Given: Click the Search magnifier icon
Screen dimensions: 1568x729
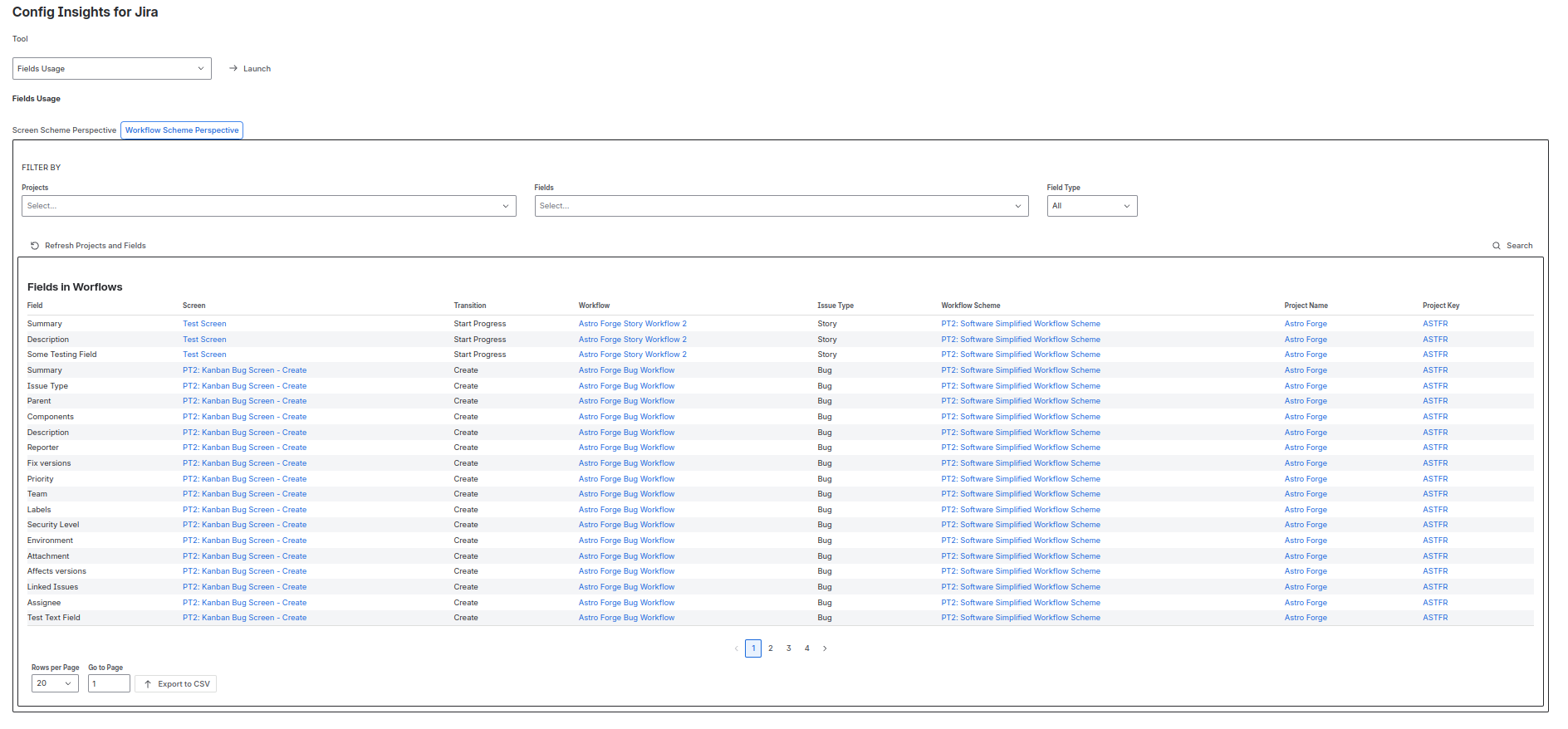Looking at the screenshot, I should point(1497,246).
